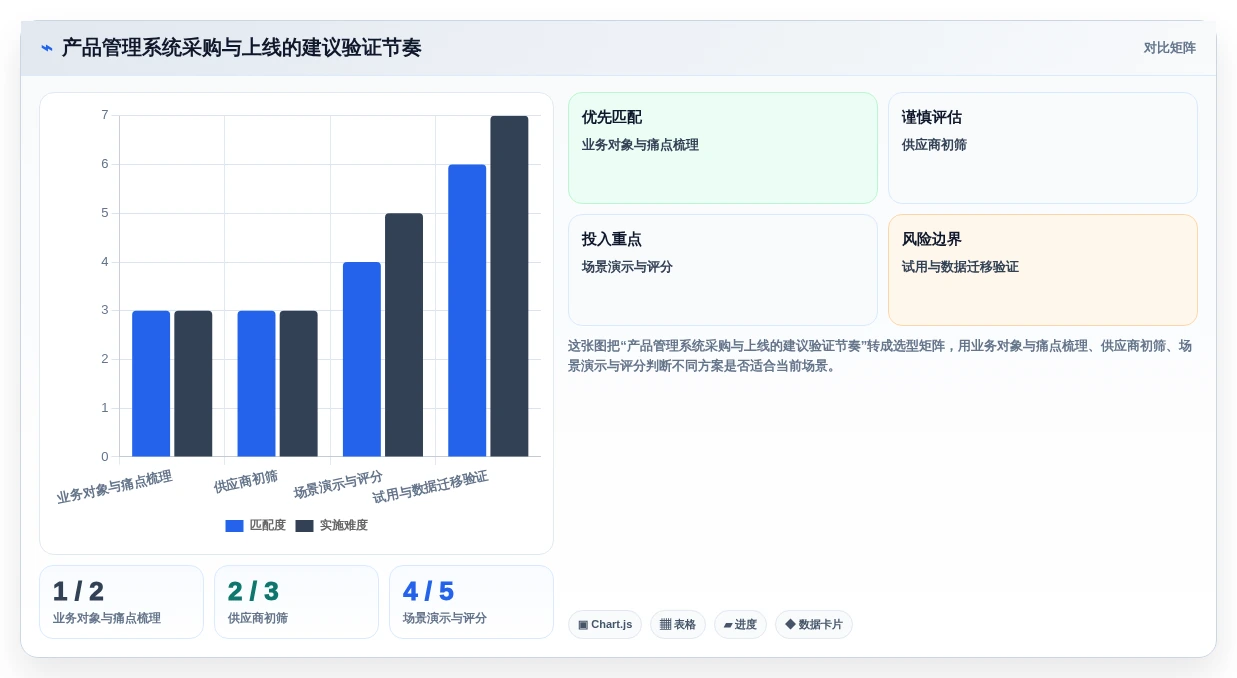Click the description paragraph below the matrix

point(881,356)
